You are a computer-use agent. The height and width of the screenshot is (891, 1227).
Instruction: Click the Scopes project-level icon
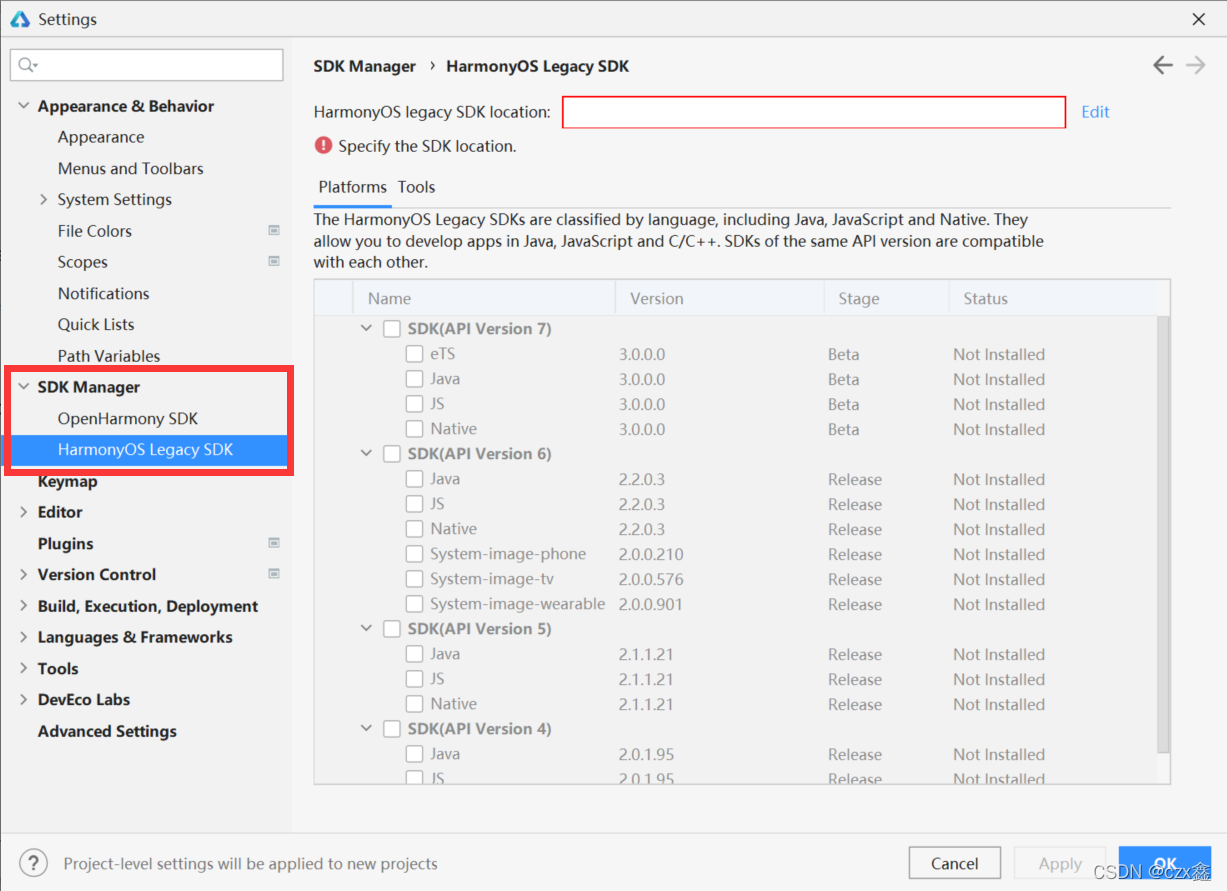[x=273, y=261]
